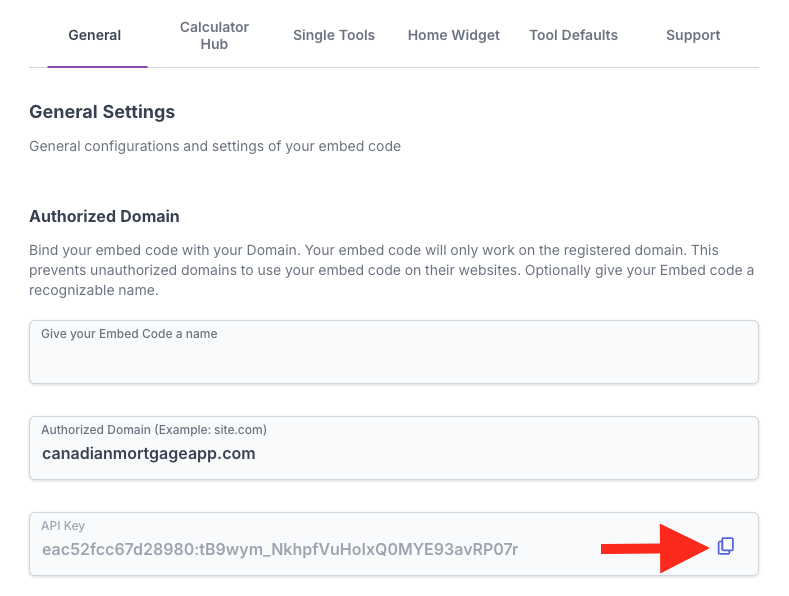Switch to the Support tab
The width and height of the screenshot is (789, 596).
coord(693,35)
